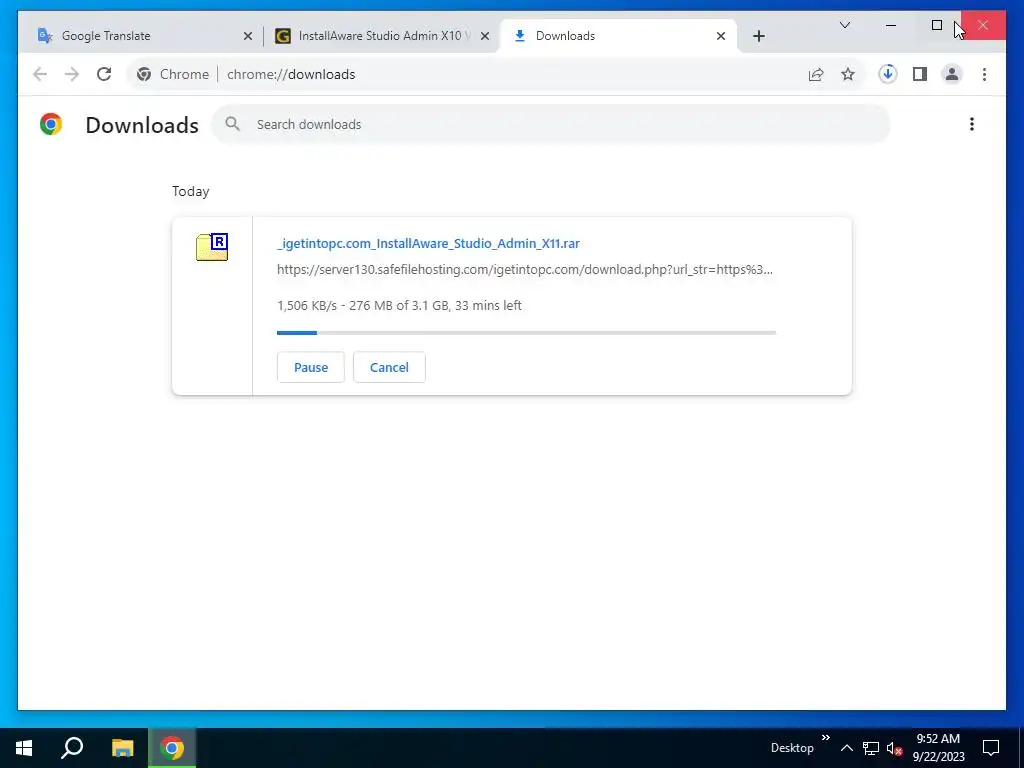Screen dimensions: 1024x768
Task: Click the Downloads page title
Action: (x=142, y=125)
